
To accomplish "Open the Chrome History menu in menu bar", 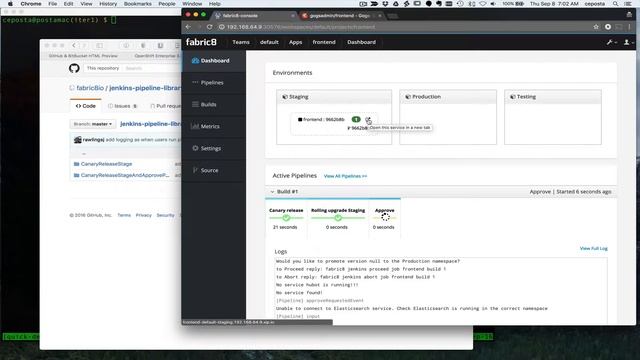I will pos(108,4).
